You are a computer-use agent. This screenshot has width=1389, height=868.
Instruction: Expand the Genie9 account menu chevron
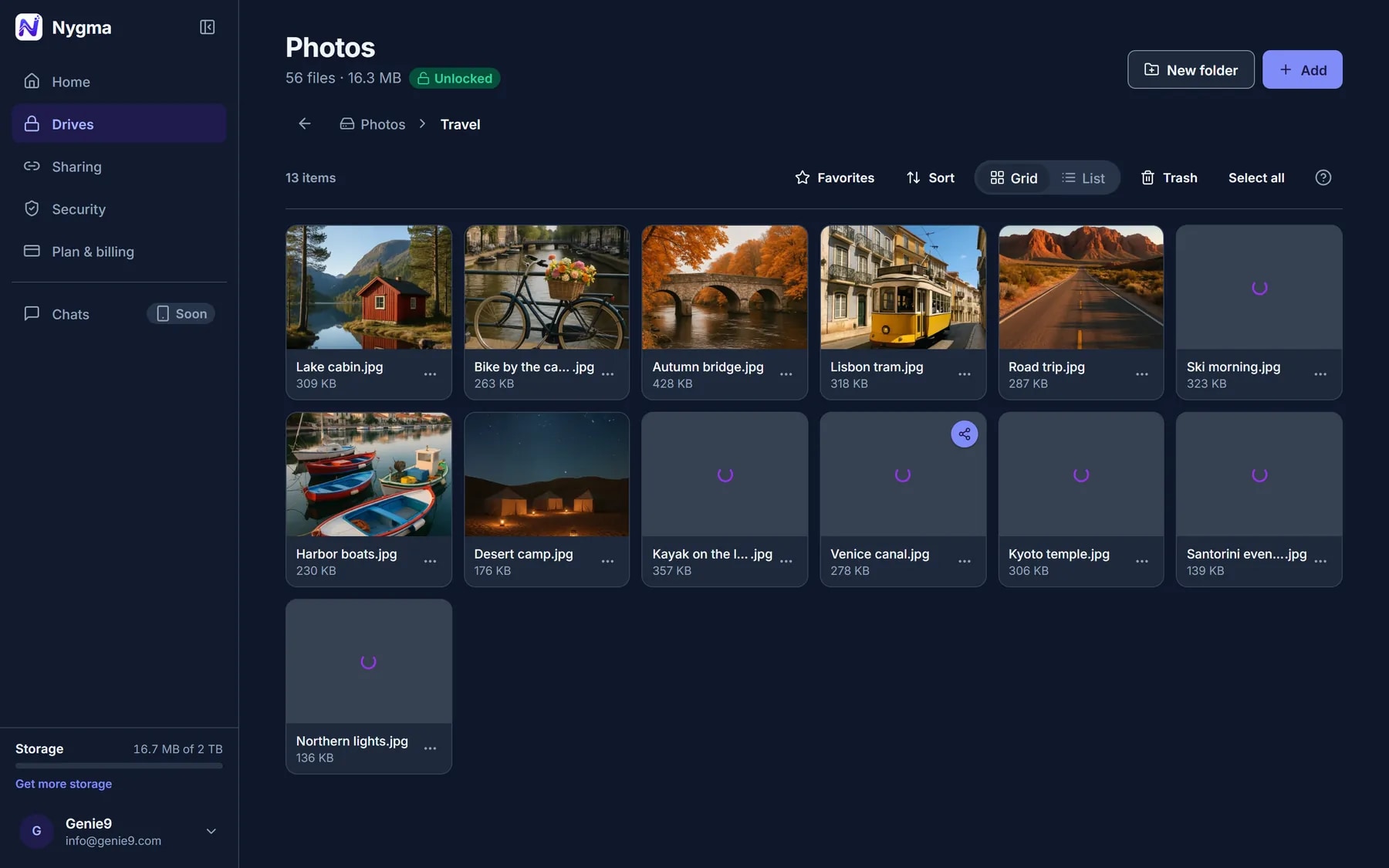click(x=211, y=831)
